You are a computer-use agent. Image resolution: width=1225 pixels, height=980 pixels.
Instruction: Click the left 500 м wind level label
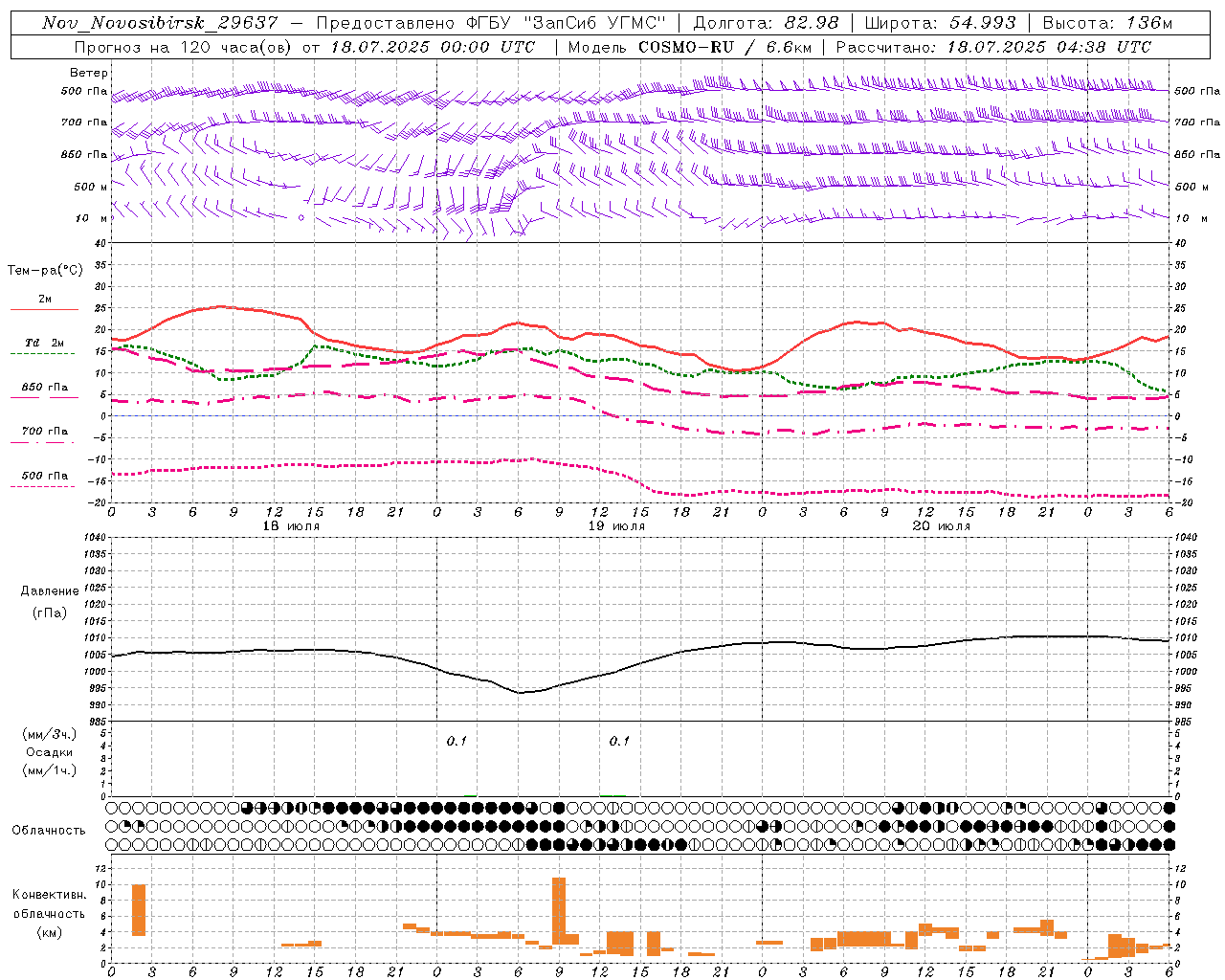[x=91, y=187]
